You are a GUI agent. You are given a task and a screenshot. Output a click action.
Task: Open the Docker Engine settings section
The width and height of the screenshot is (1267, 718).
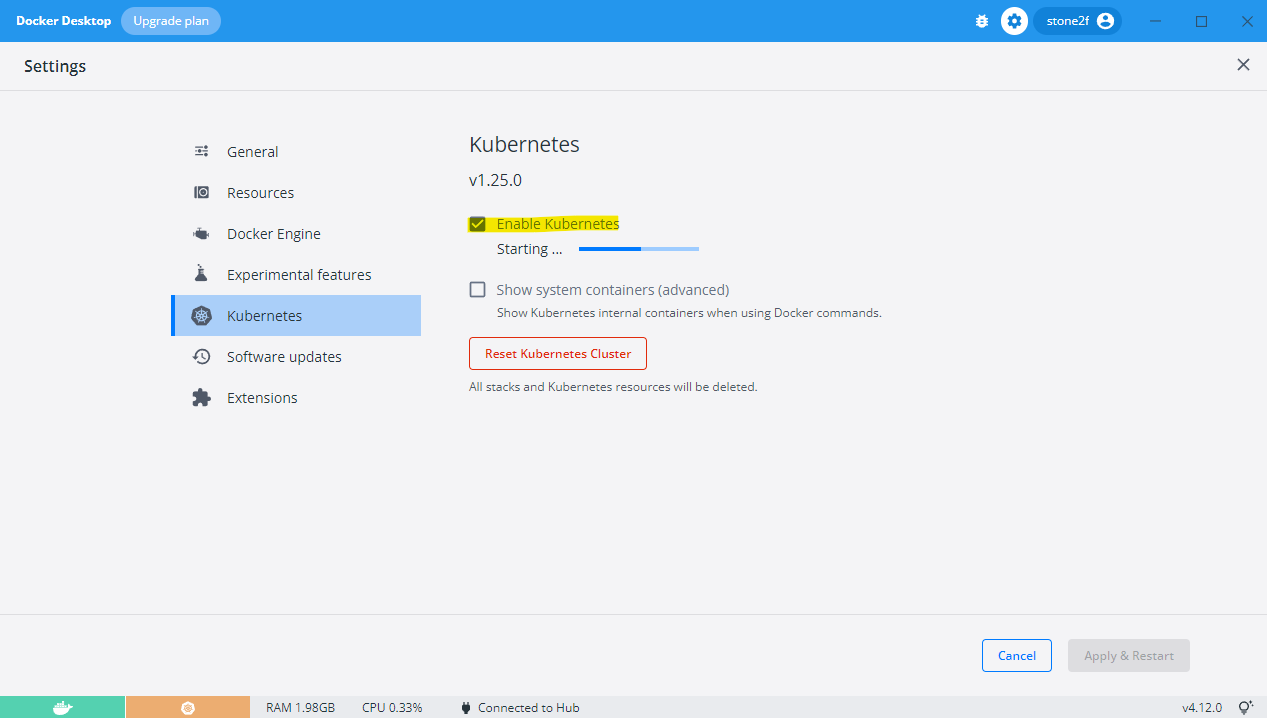pyautogui.click(x=296, y=234)
